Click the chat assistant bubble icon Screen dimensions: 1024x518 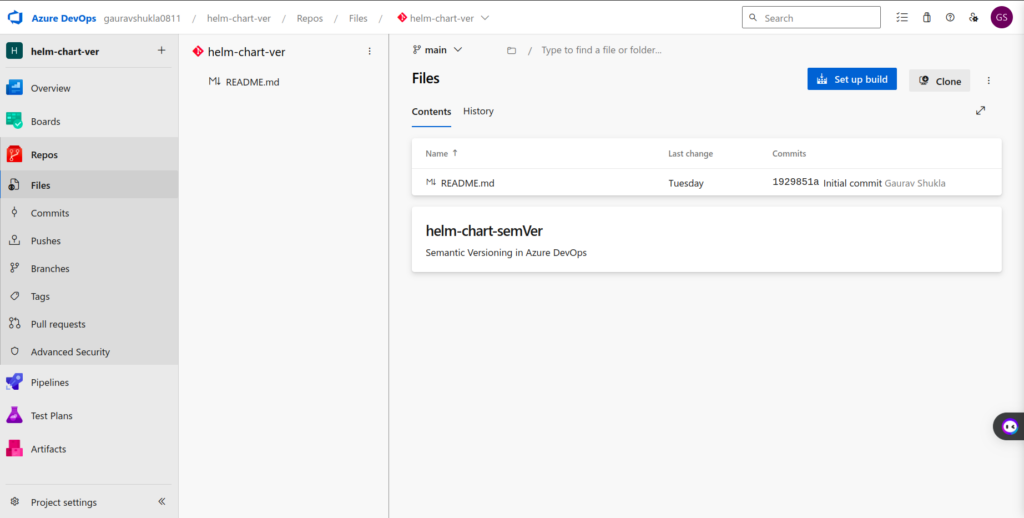pyautogui.click(x=1010, y=427)
